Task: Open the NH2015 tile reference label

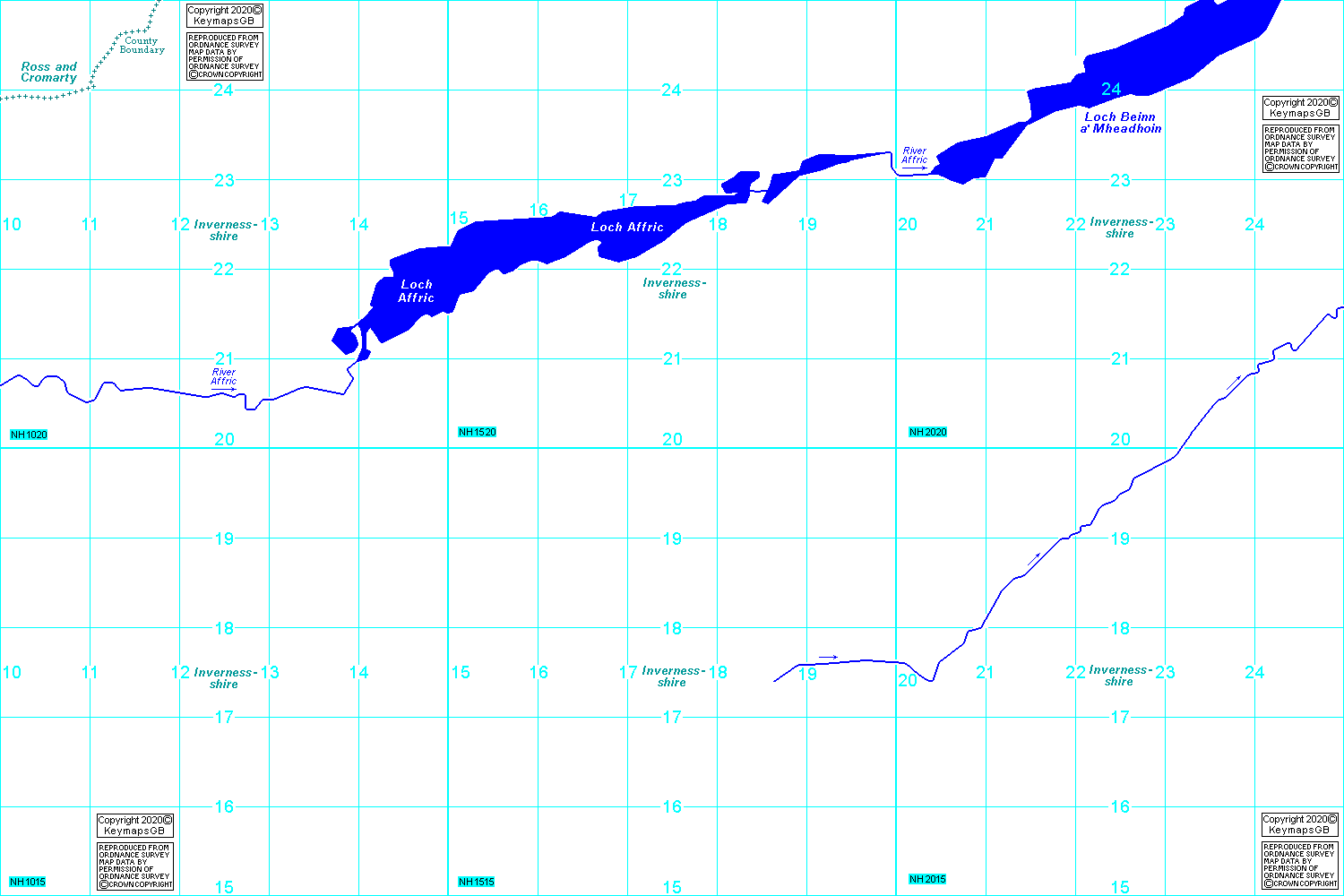Action: coord(927,879)
